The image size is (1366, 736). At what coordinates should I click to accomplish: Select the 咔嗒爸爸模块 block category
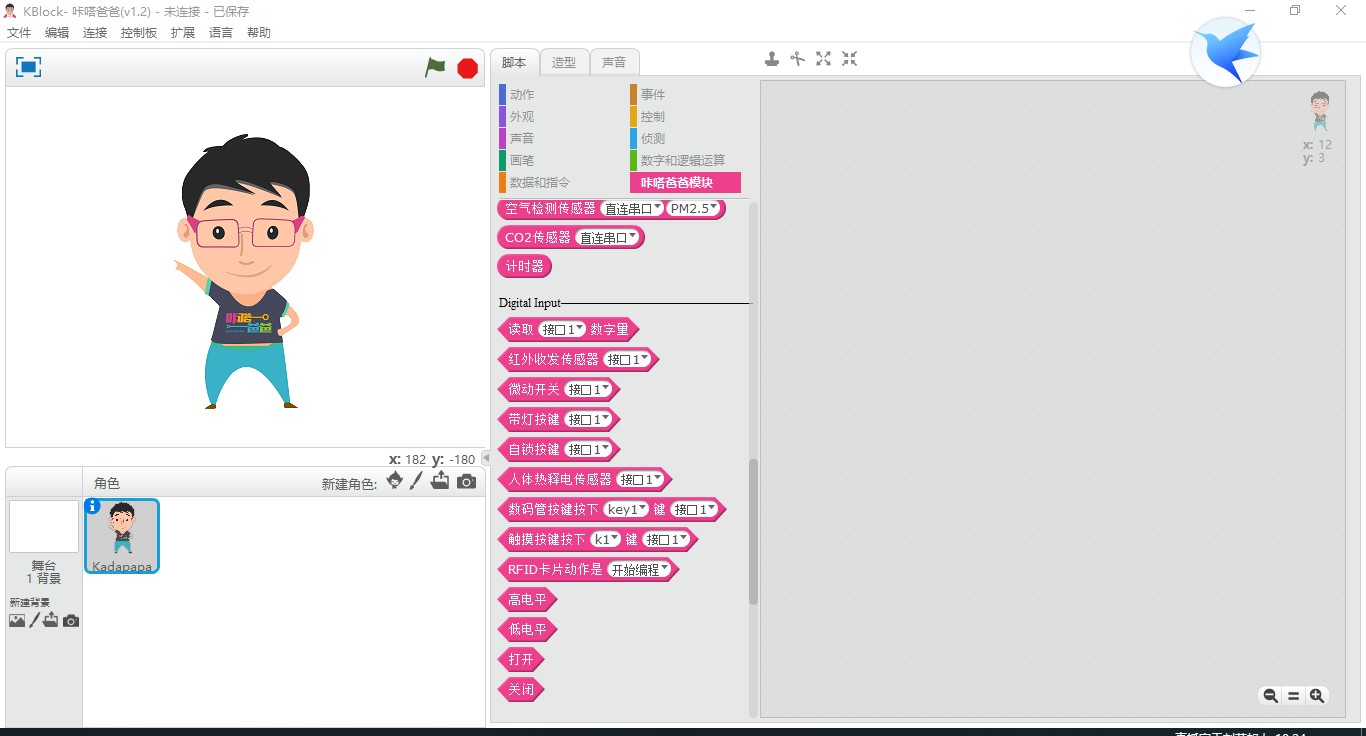(x=685, y=182)
